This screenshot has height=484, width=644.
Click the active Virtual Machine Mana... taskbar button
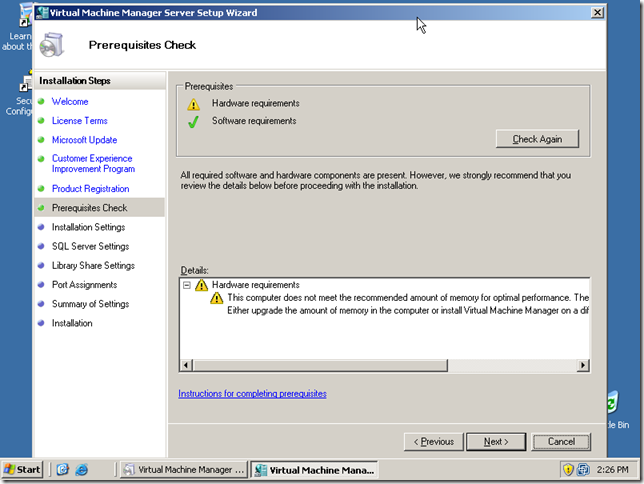[x=314, y=470]
